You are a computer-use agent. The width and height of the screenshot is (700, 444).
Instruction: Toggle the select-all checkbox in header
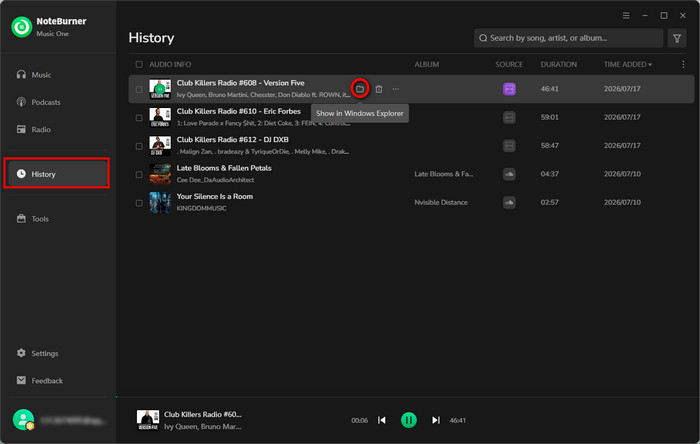coord(139,64)
